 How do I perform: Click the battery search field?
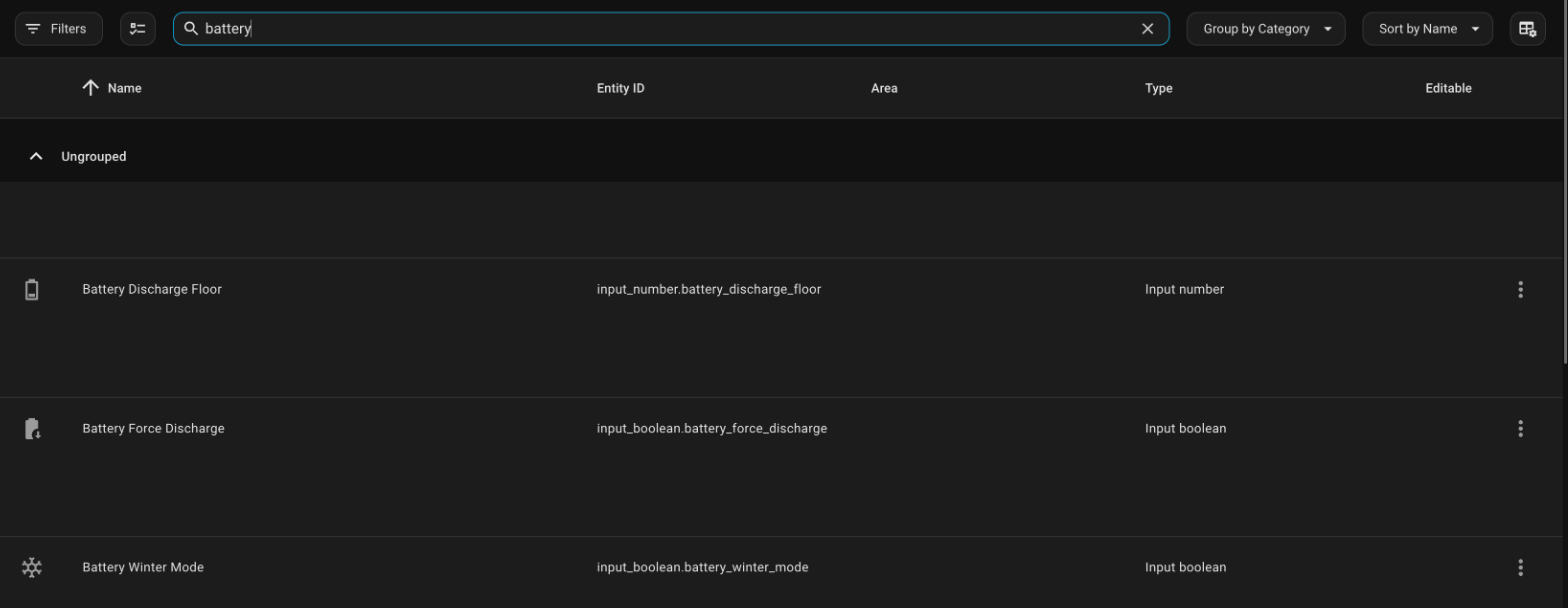click(x=670, y=29)
